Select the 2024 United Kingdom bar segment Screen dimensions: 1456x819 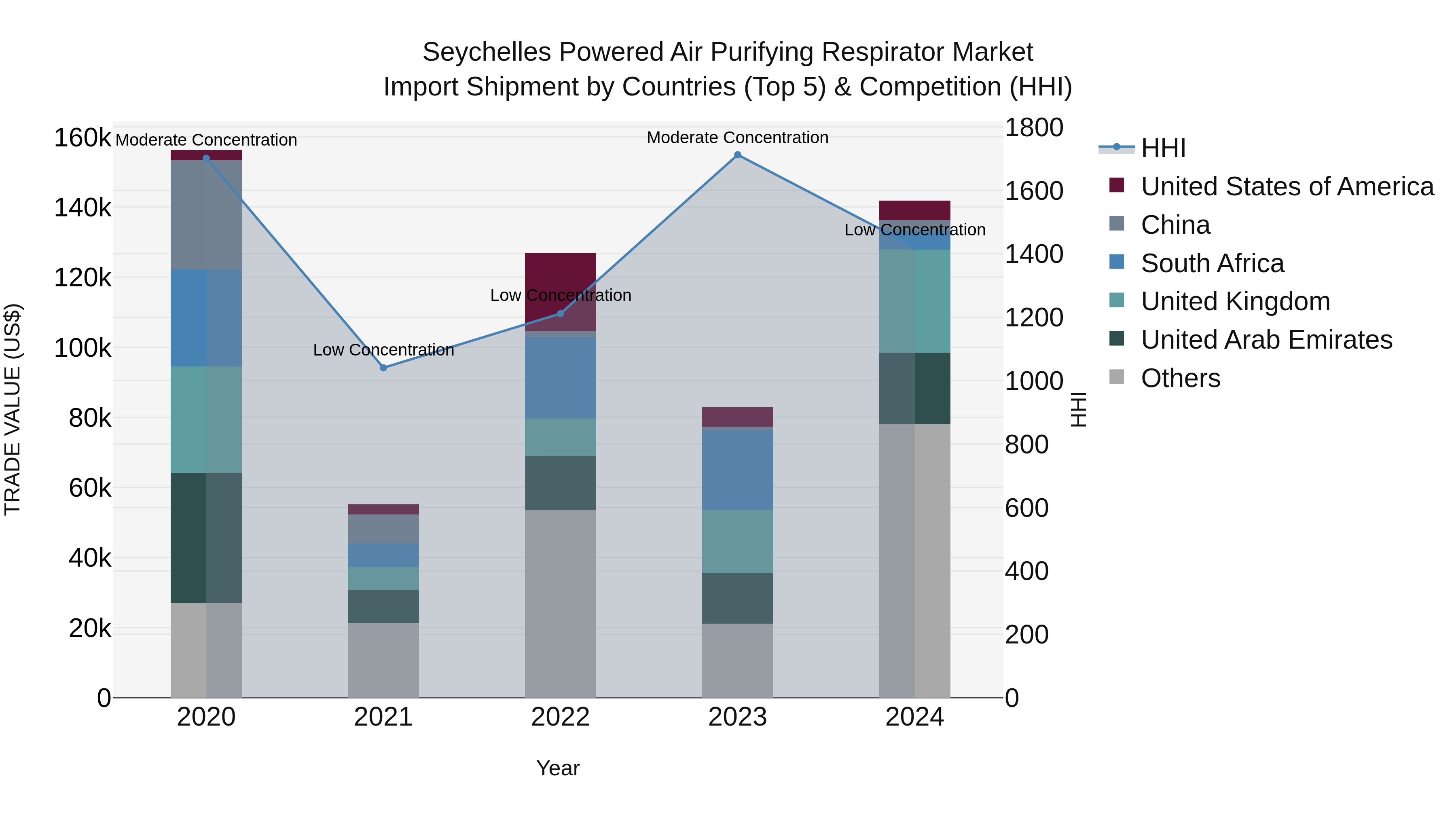[x=914, y=301]
